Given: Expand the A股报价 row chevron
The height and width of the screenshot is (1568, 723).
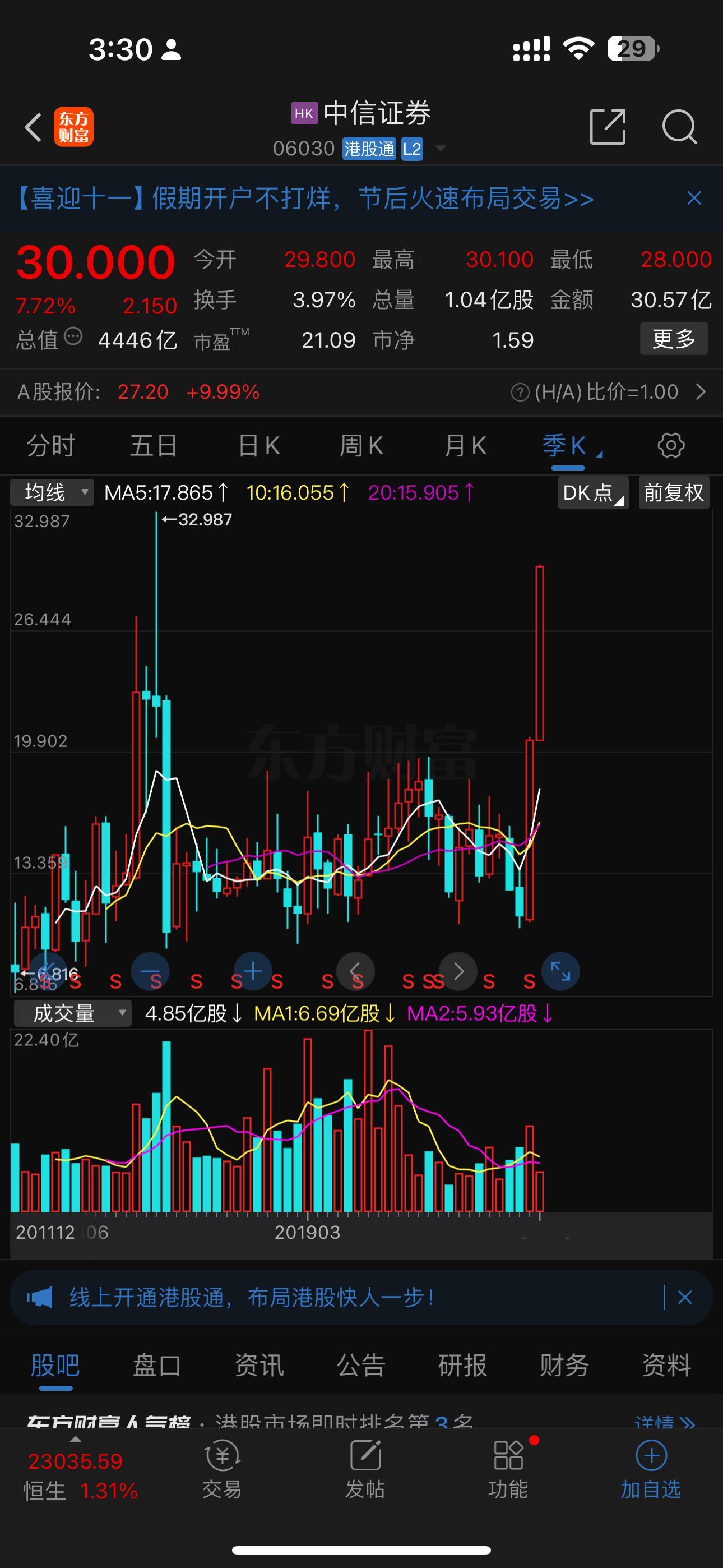Looking at the screenshot, I should pyautogui.click(x=701, y=391).
